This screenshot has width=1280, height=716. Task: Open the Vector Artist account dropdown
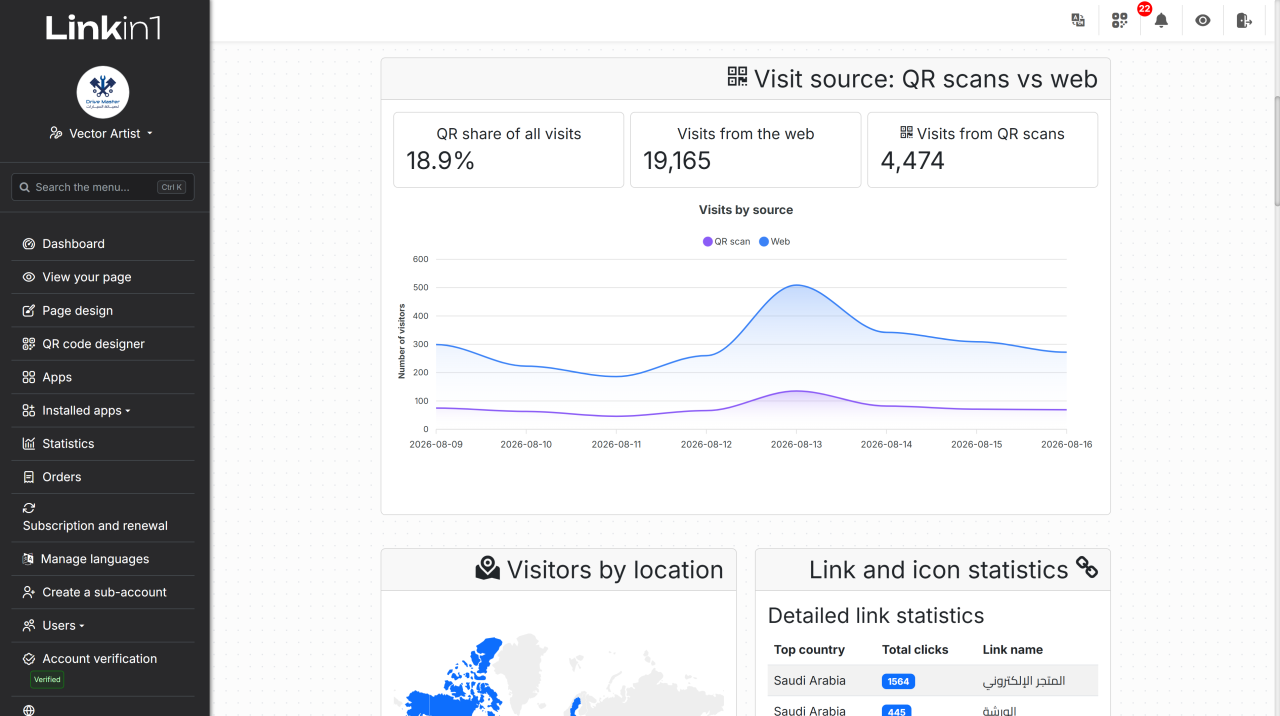(x=102, y=133)
